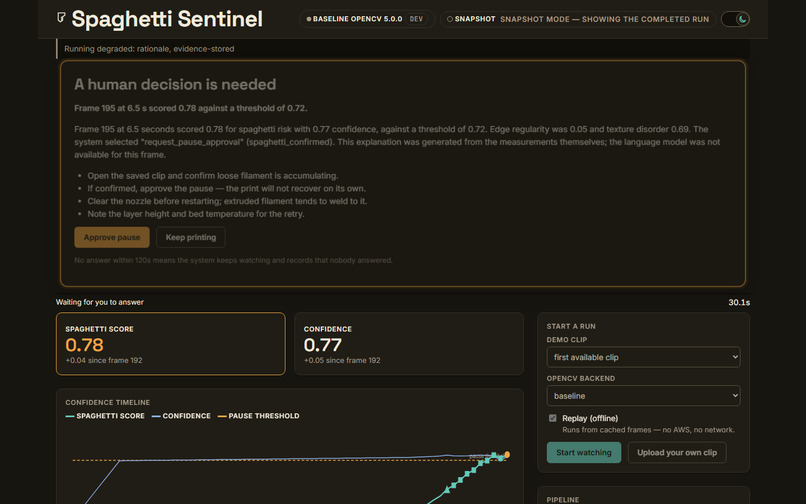Toggle the dark mode moon switch
Viewport: 806px width, 504px height.
tap(735, 19)
